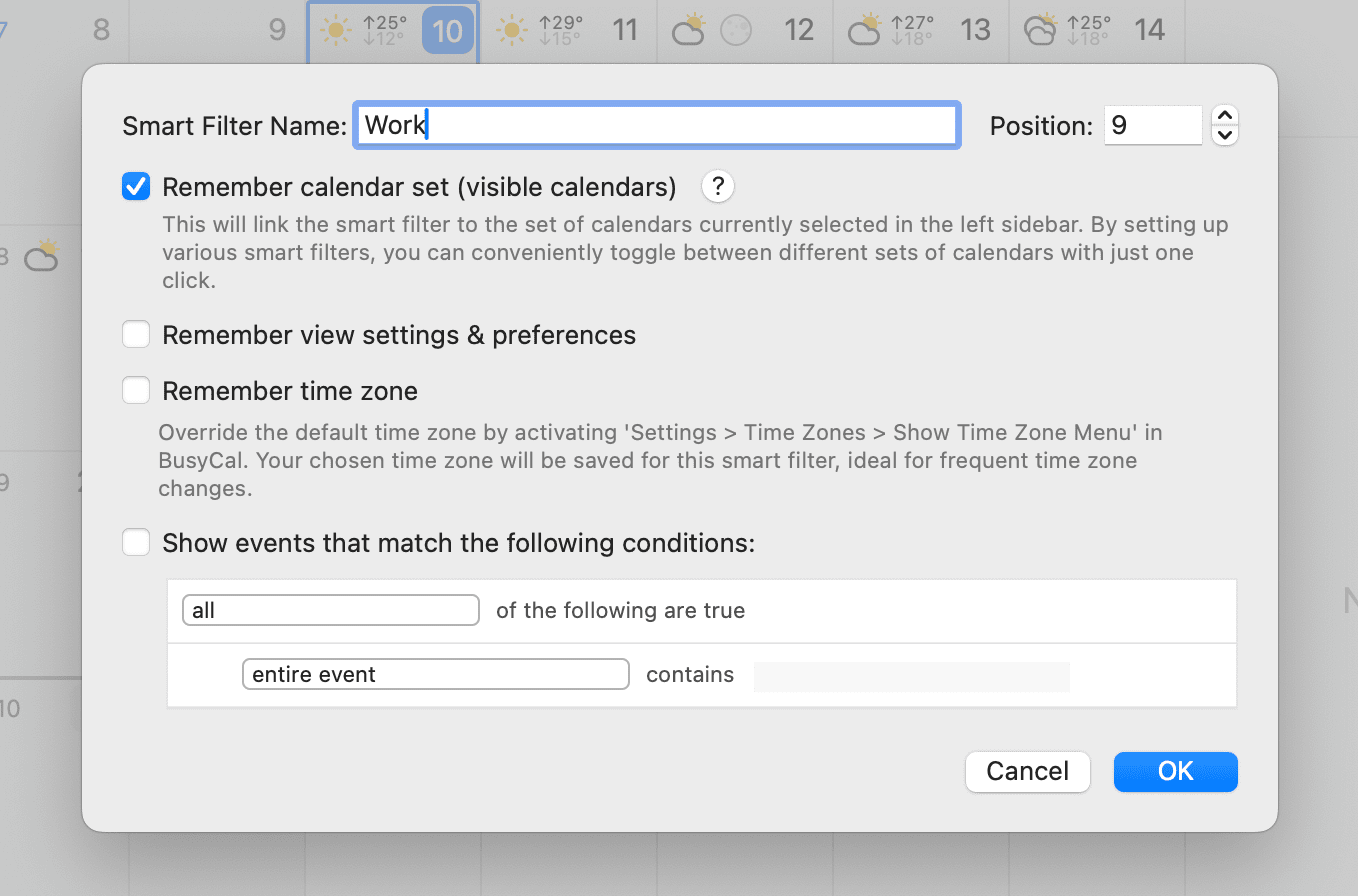Click the partly cloudy icon beside day 12
Viewport: 1358px width, 896px height.
688,30
